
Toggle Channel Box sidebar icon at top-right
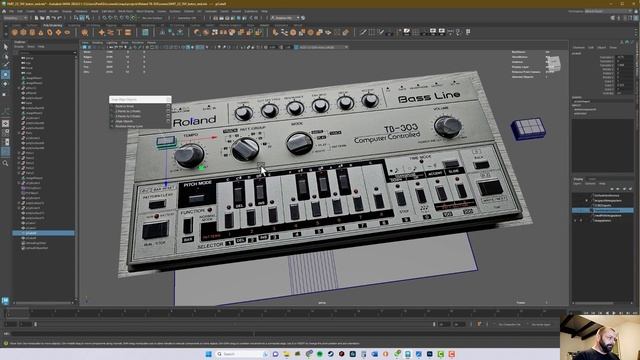tap(636, 18)
